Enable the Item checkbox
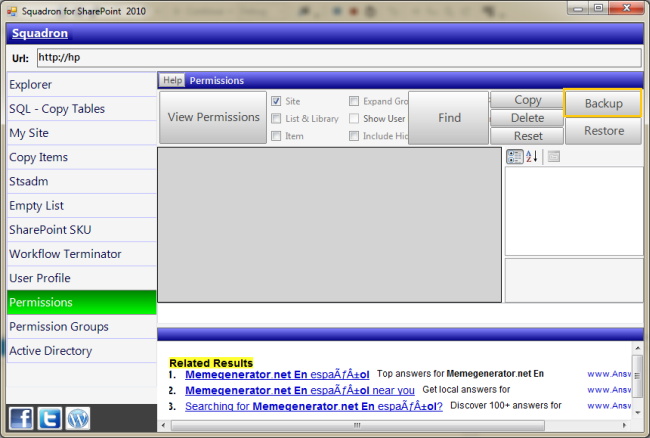The image size is (650, 438). click(276, 136)
